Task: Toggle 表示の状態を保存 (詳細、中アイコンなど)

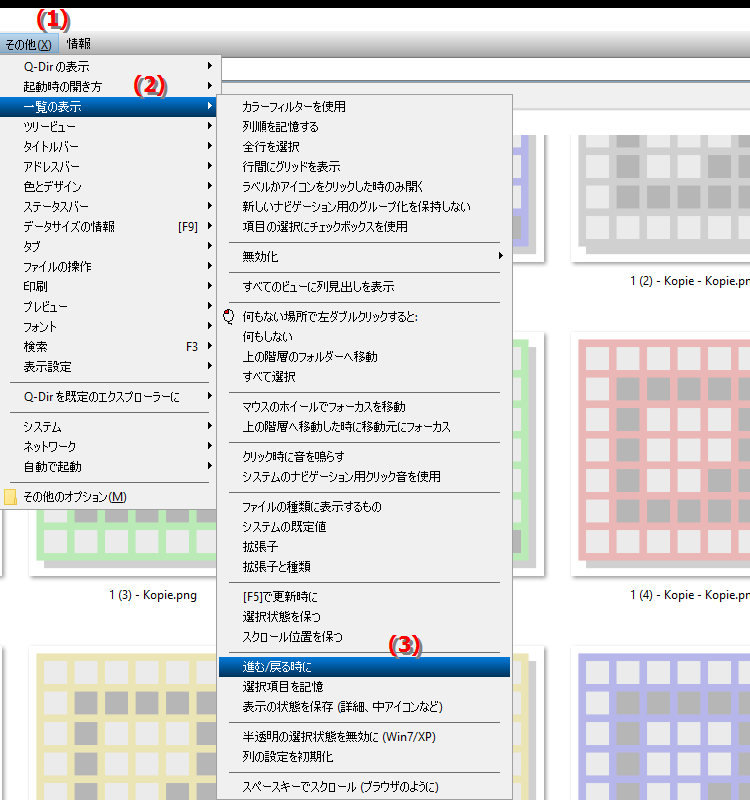Action: click(x=364, y=707)
